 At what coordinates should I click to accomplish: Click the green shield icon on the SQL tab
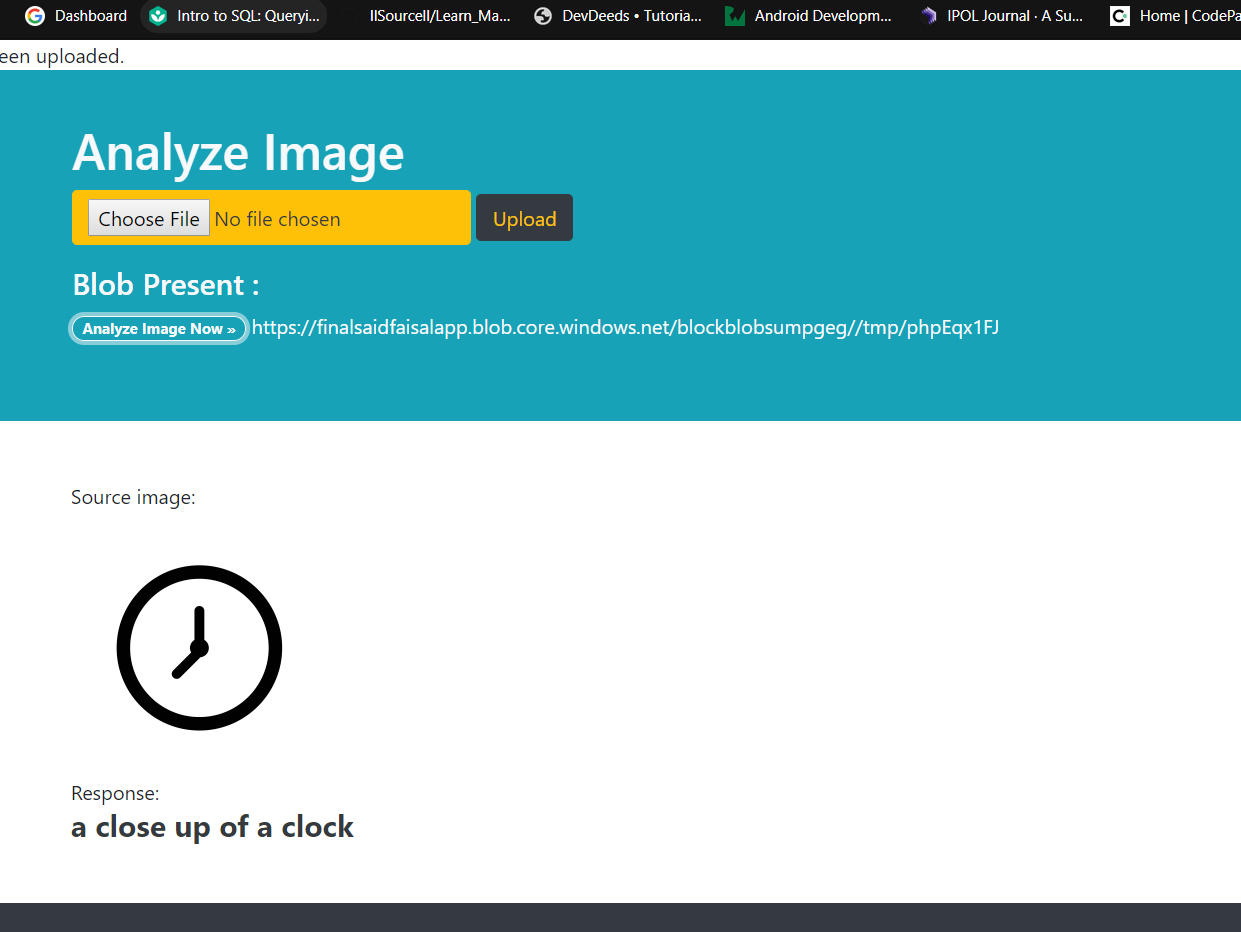[x=157, y=16]
